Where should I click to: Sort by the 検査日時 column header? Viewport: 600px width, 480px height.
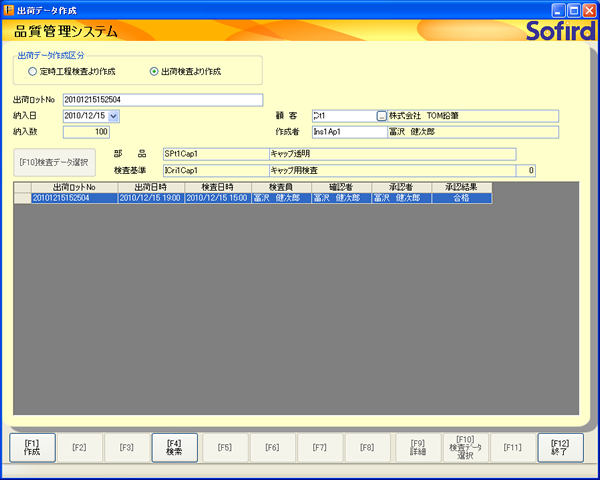(217, 187)
